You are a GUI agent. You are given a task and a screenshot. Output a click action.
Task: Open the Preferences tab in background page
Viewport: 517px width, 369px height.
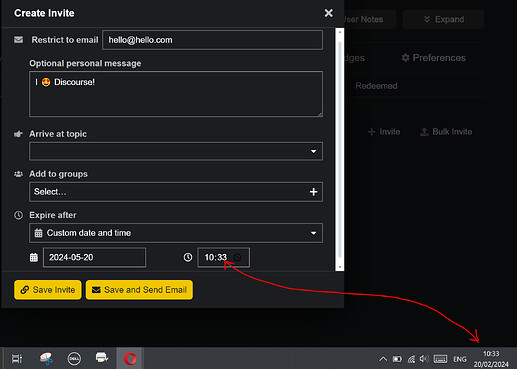point(433,58)
